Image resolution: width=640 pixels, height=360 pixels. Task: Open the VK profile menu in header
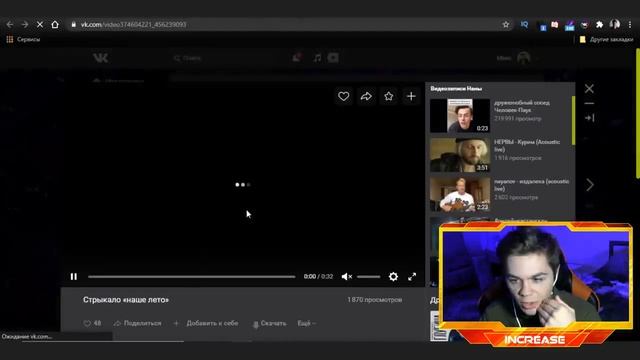pyautogui.click(x=517, y=58)
